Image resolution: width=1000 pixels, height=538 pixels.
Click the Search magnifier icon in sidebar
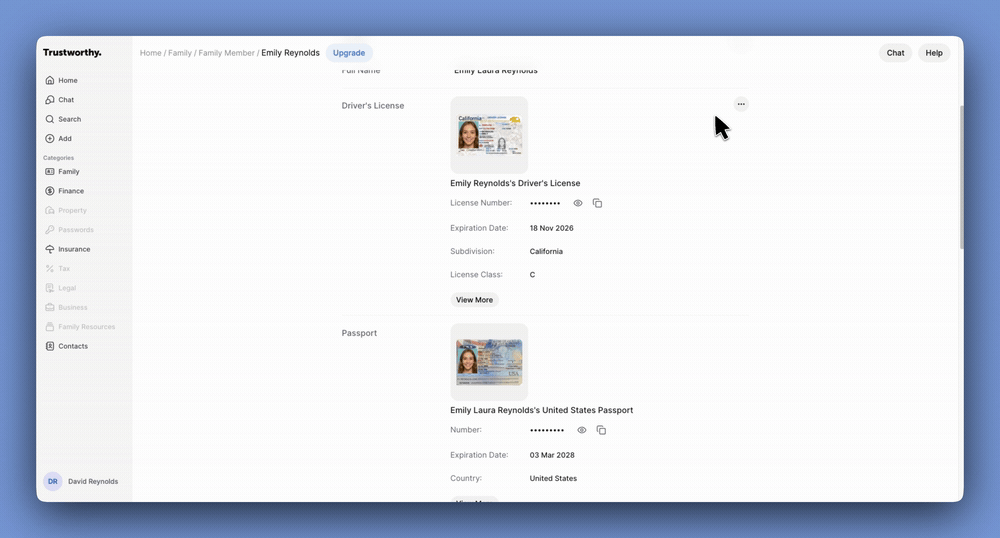click(50, 119)
